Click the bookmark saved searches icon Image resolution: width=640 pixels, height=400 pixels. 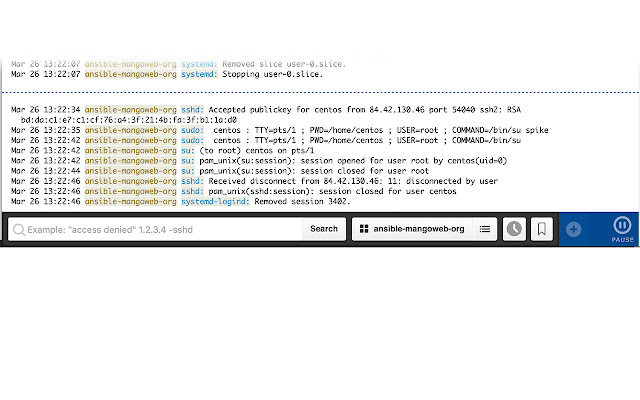point(542,229)
